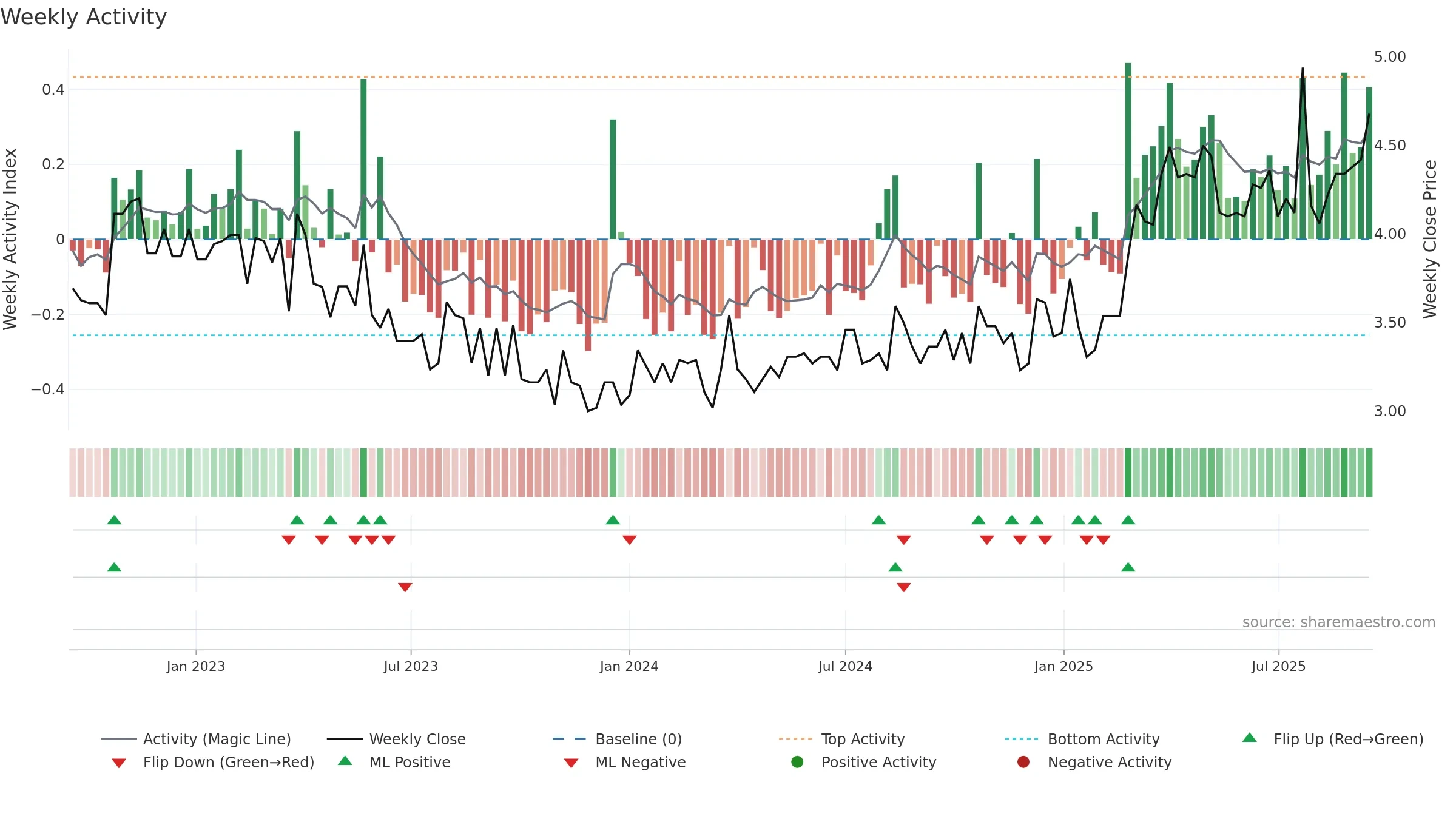
Task: Click the '−0.4' activity axis label
Action: tap(48, 389)
